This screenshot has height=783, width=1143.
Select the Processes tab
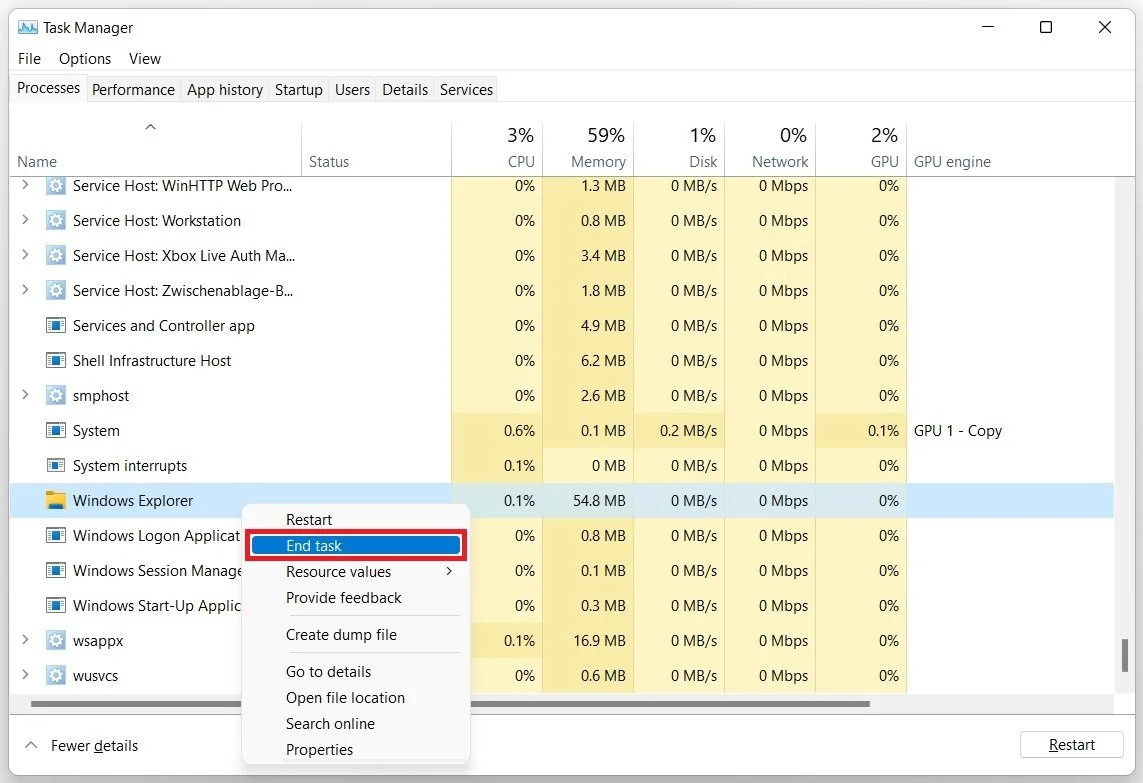point(48,88)
